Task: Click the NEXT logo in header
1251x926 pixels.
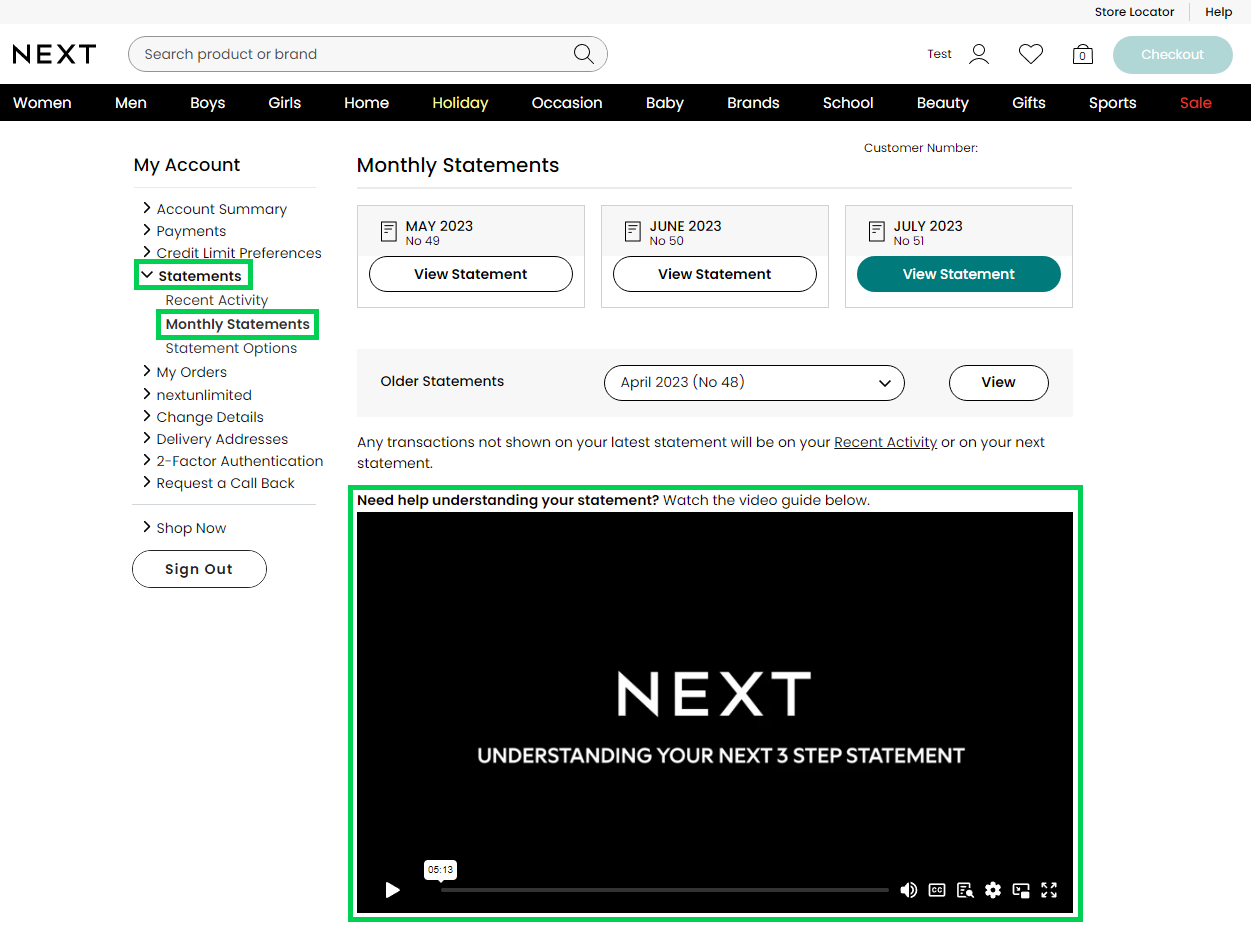Action: pyautogui.click(x=54, y=54)
